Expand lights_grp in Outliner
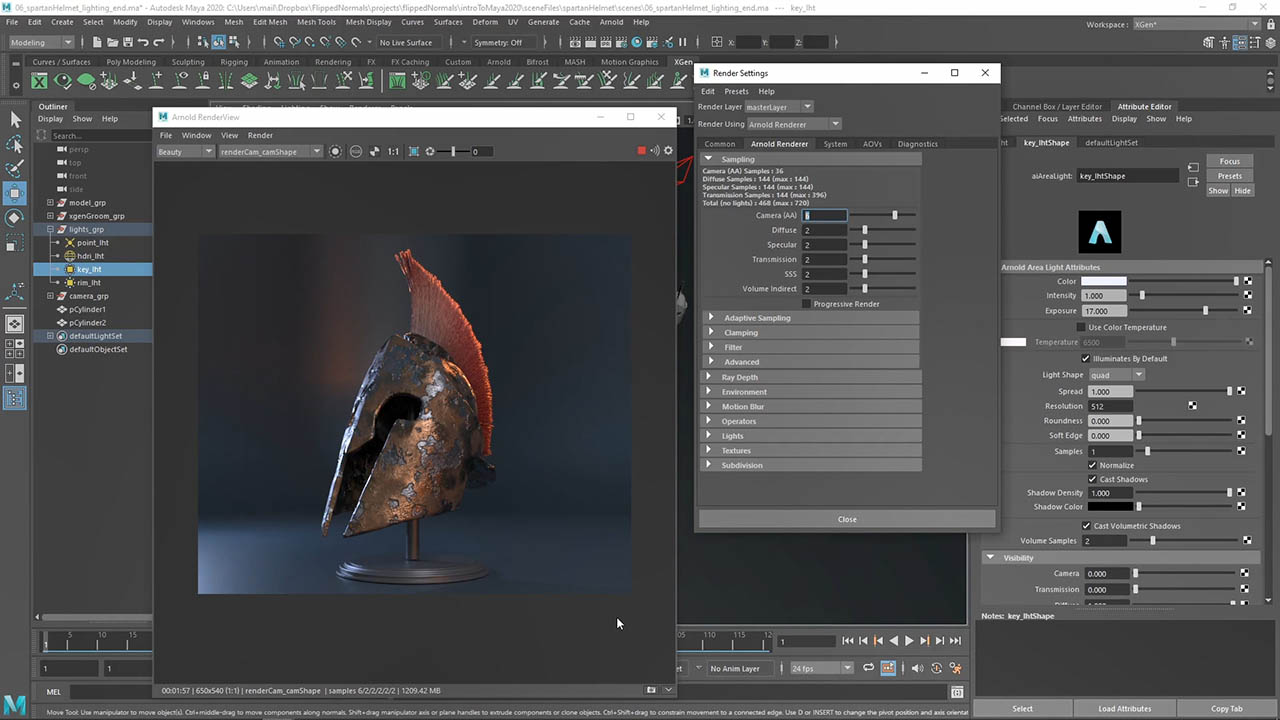 pyautogui.click(x=50, y=229)
